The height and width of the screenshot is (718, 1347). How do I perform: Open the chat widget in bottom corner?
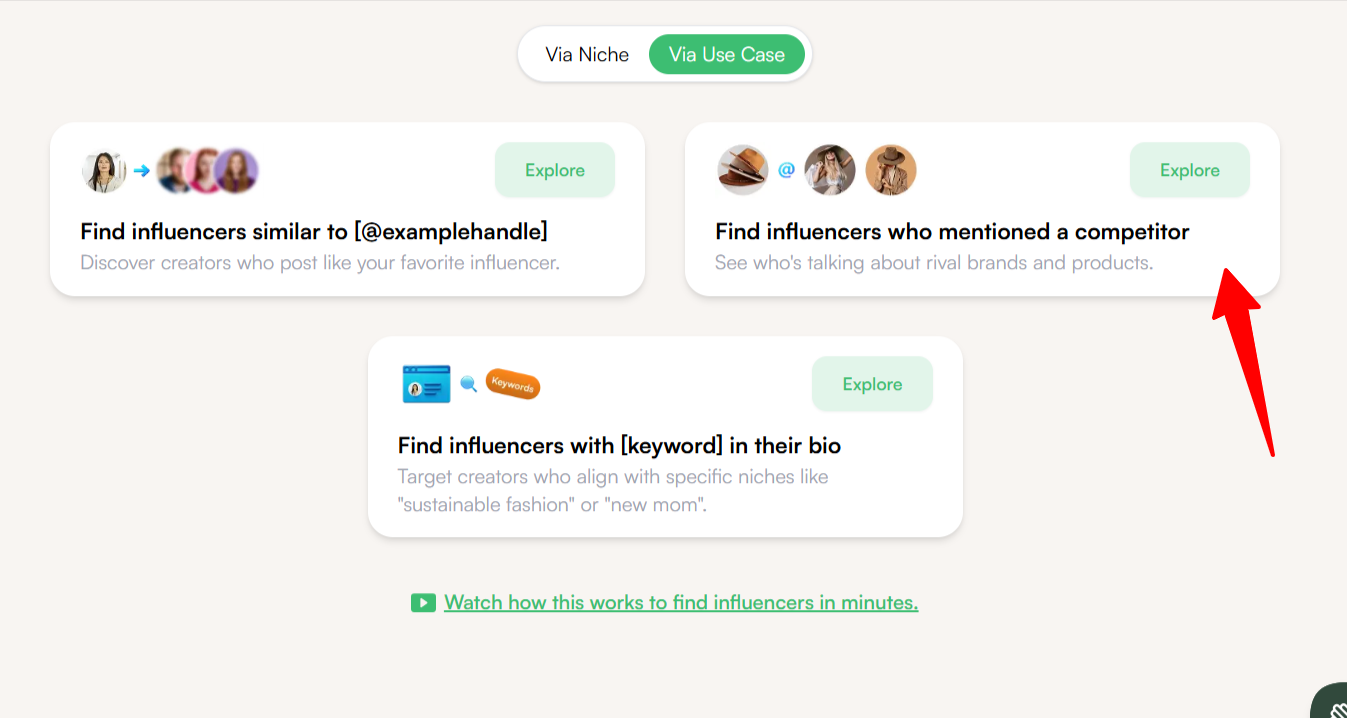pyautogui.click(x=1330, y=702)
